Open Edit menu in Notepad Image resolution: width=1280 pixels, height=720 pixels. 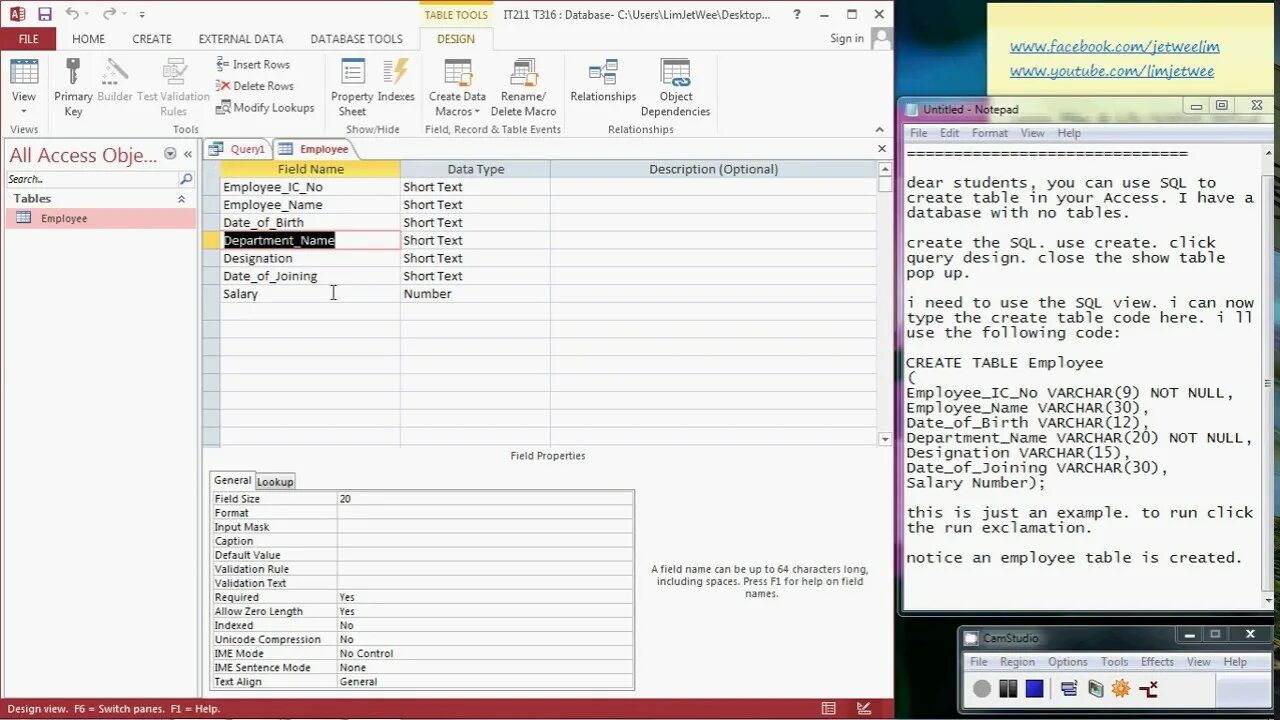point(949,133)
